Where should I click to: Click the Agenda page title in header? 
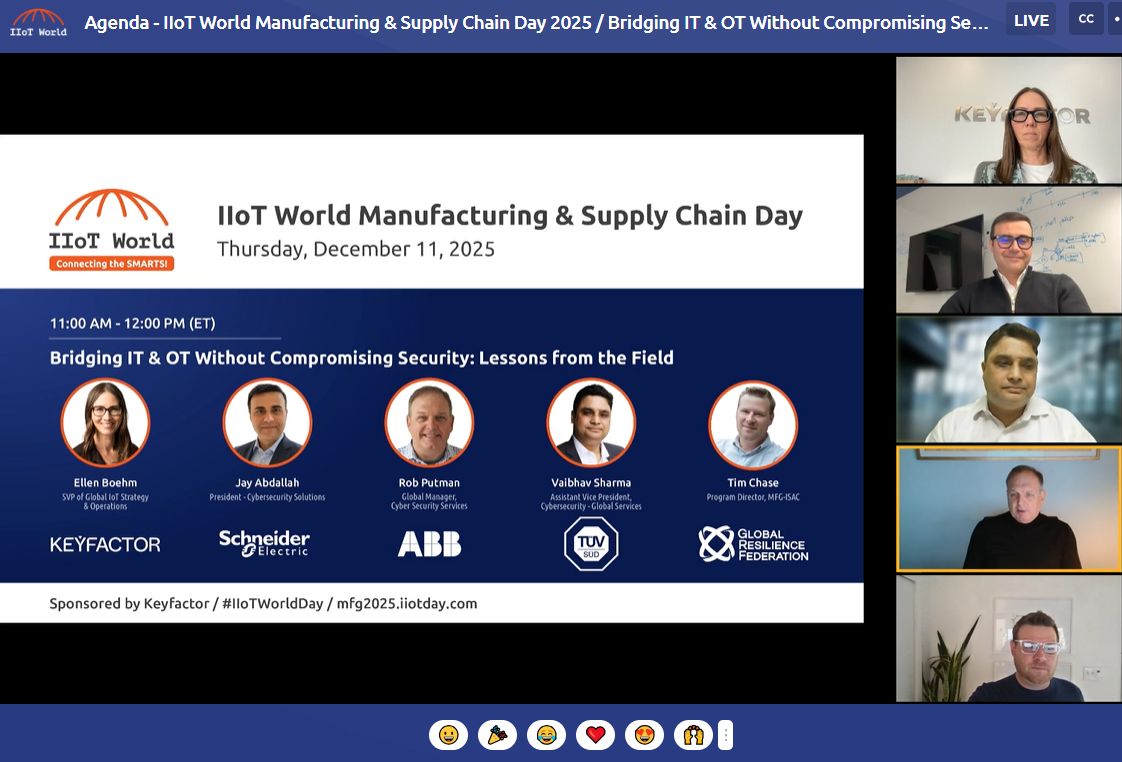click(536, 22)
